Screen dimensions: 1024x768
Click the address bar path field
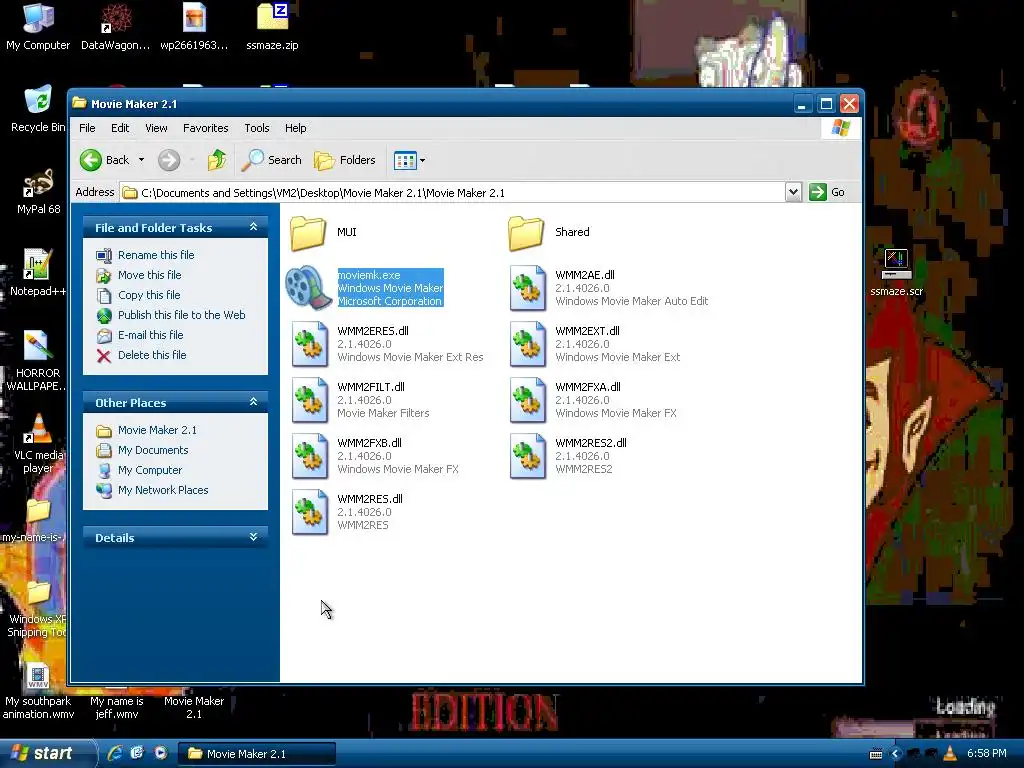click(x=453, y=193)
